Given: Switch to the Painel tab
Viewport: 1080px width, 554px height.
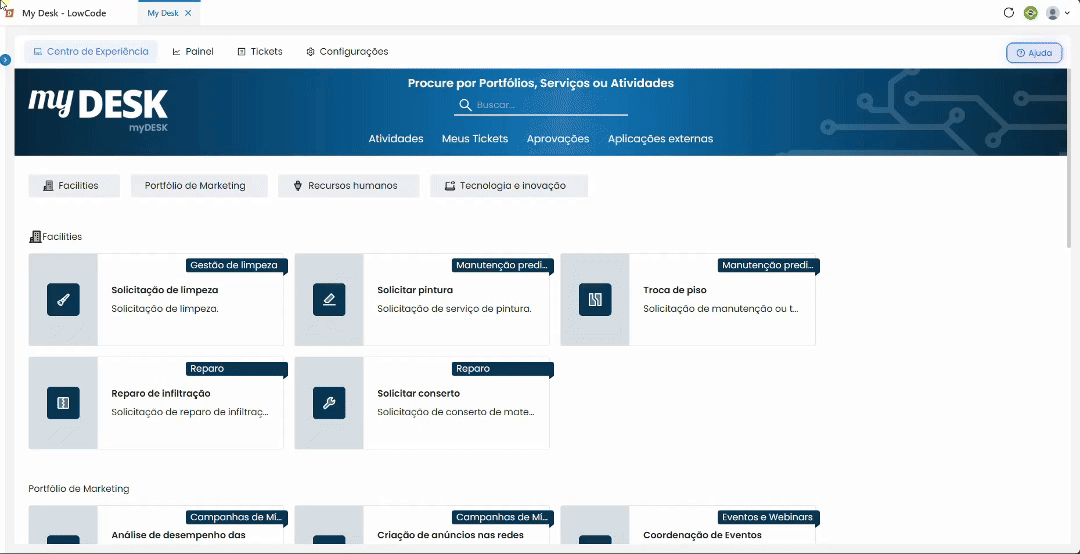Looking at the screenshot, I should [x=193, y=52].
